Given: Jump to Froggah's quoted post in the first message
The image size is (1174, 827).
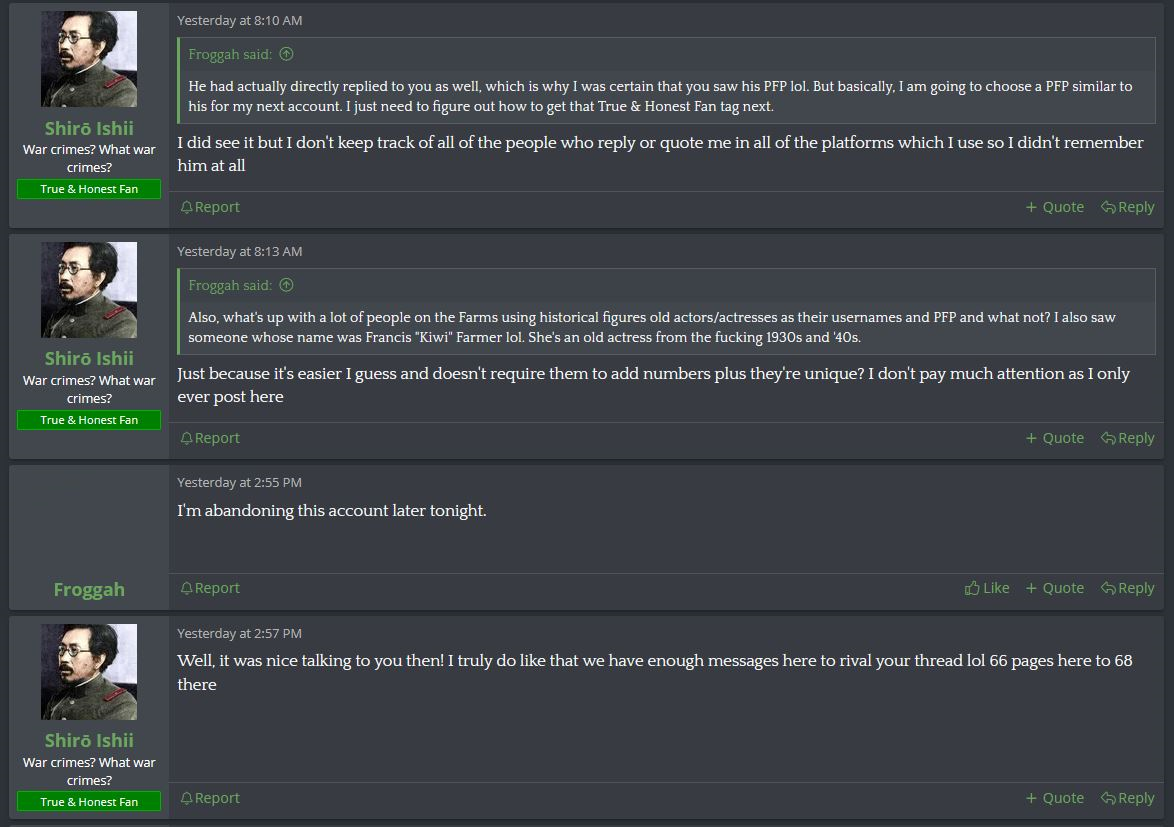Looking at the screenshot, I should (x=286, y=54).
